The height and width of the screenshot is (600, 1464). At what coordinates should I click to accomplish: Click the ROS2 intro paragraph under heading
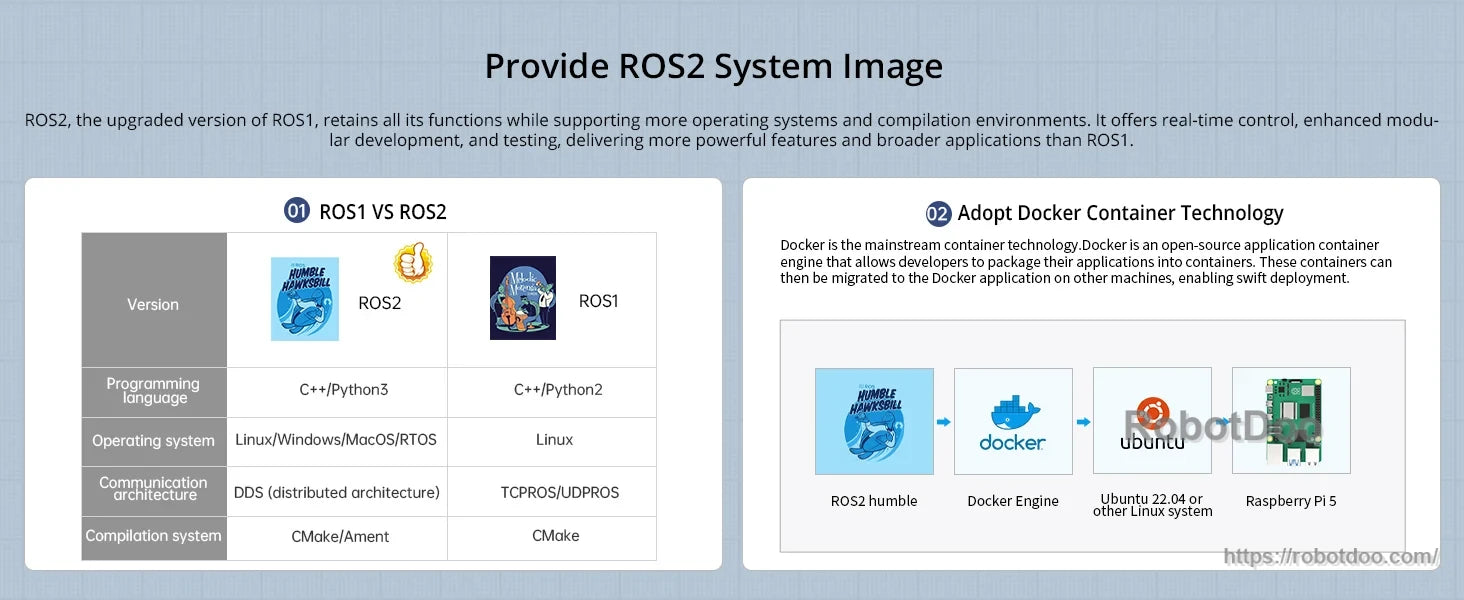732,130
